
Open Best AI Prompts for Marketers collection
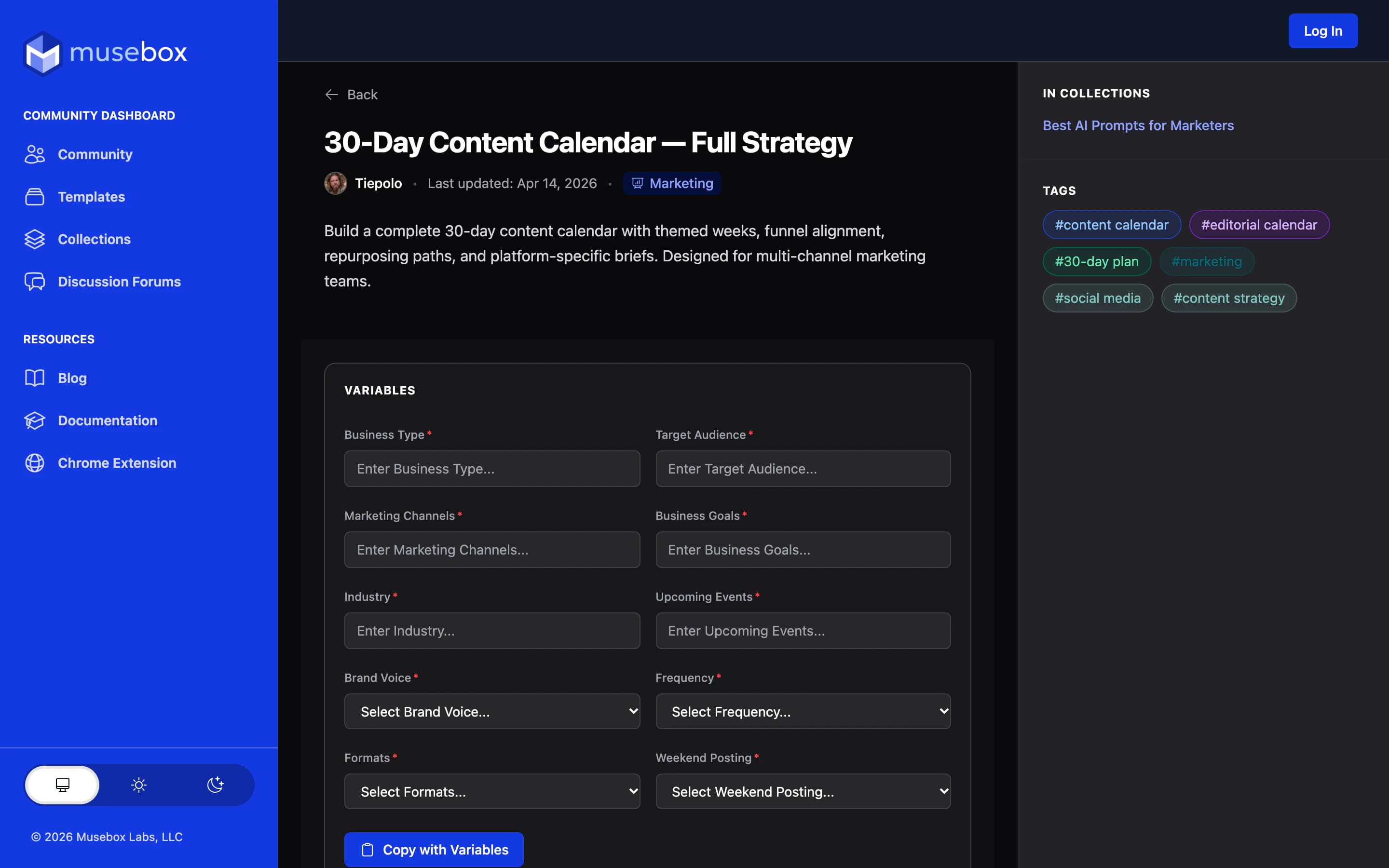pyautogui.click(x=1138, y=126)
